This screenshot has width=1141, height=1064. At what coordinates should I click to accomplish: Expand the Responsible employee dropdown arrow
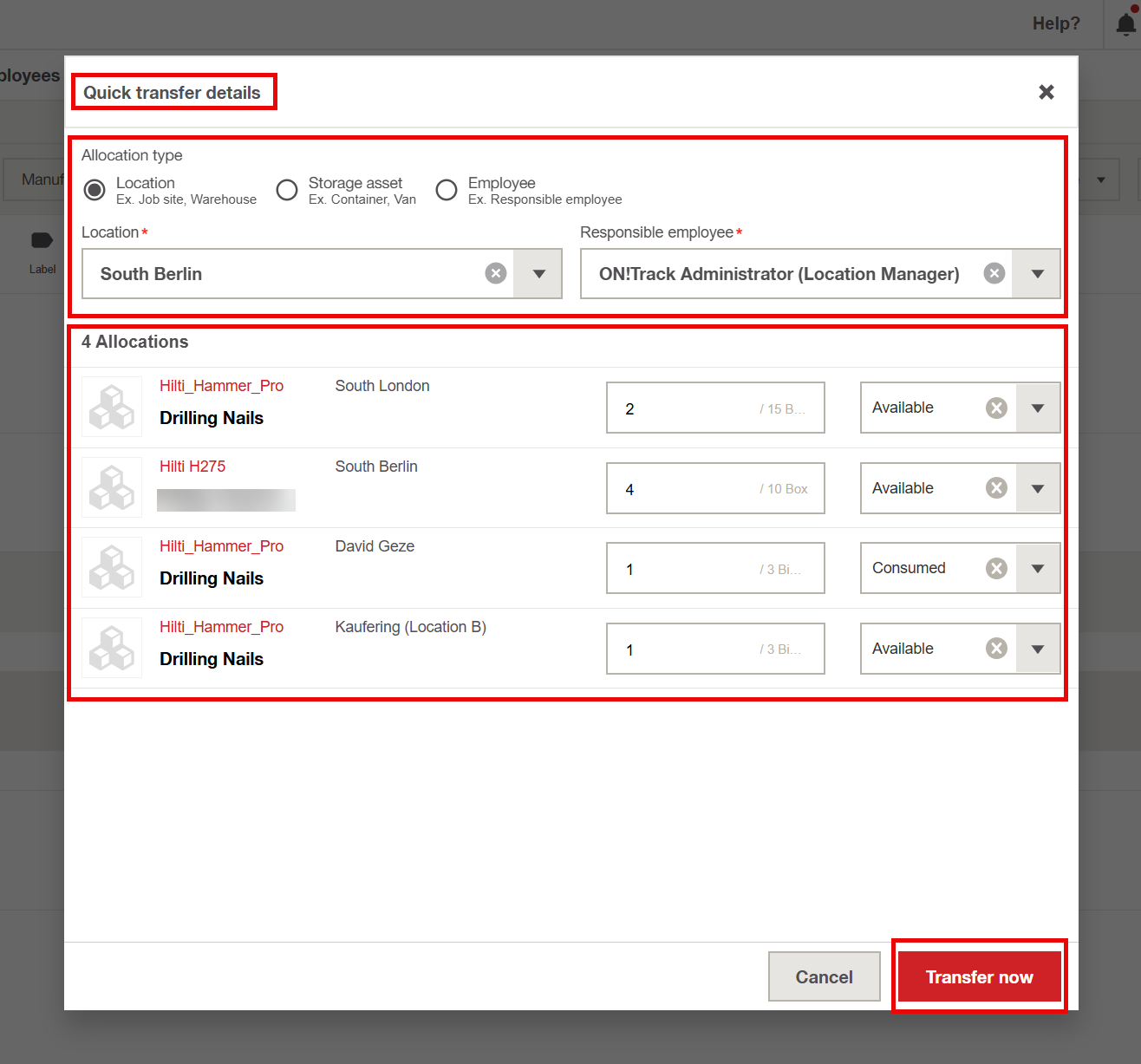coord(1037,274)
